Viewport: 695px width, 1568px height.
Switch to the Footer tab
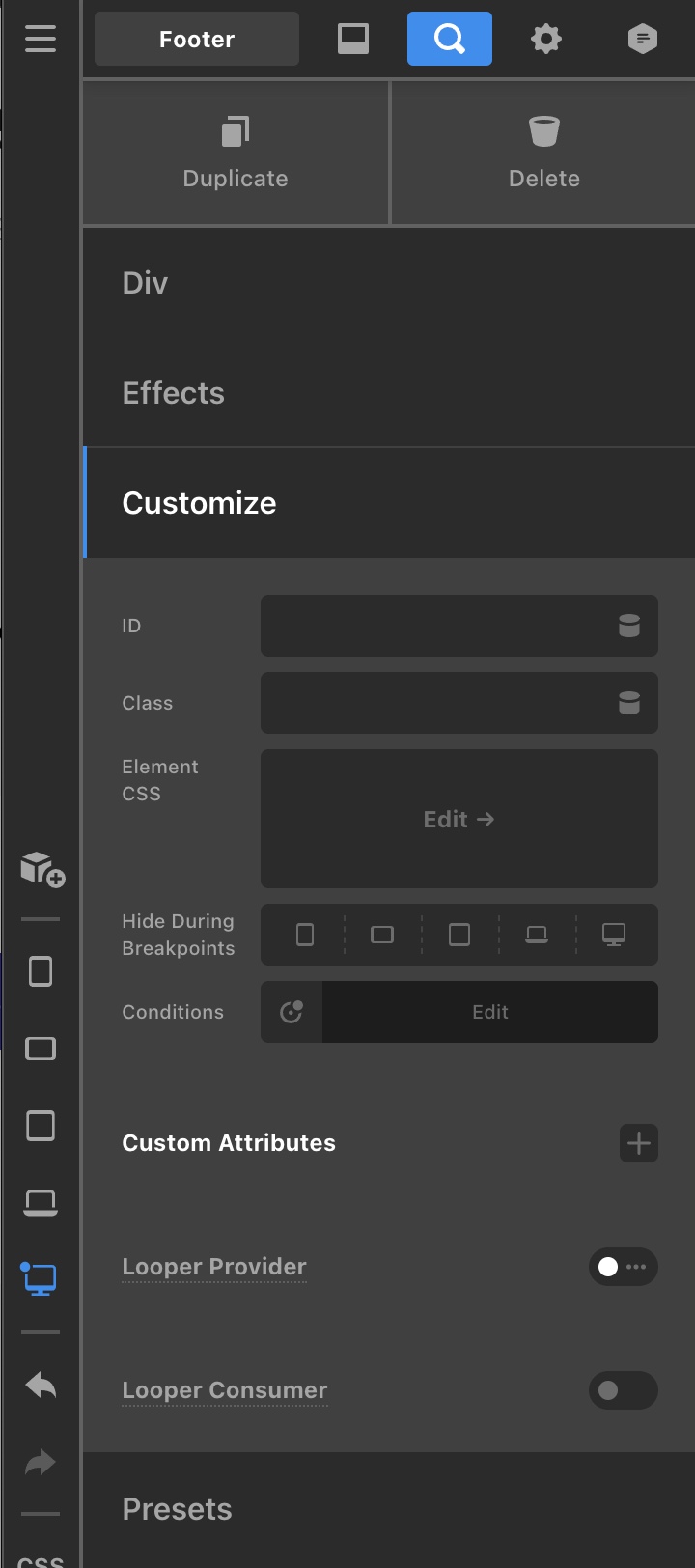[197, 39]
